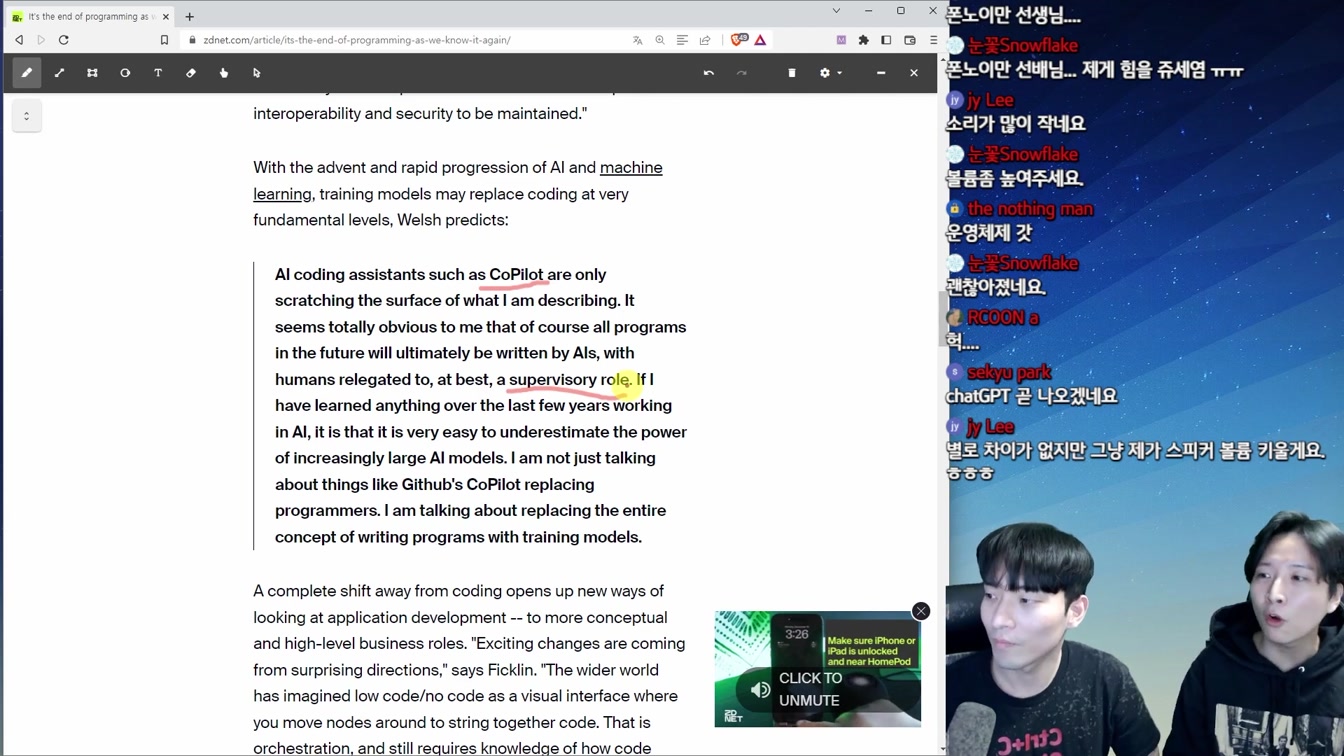This screenshot has height=756, width=1344.
Task: Close the annotation toolbar
Action: click(x=914, y=73)
